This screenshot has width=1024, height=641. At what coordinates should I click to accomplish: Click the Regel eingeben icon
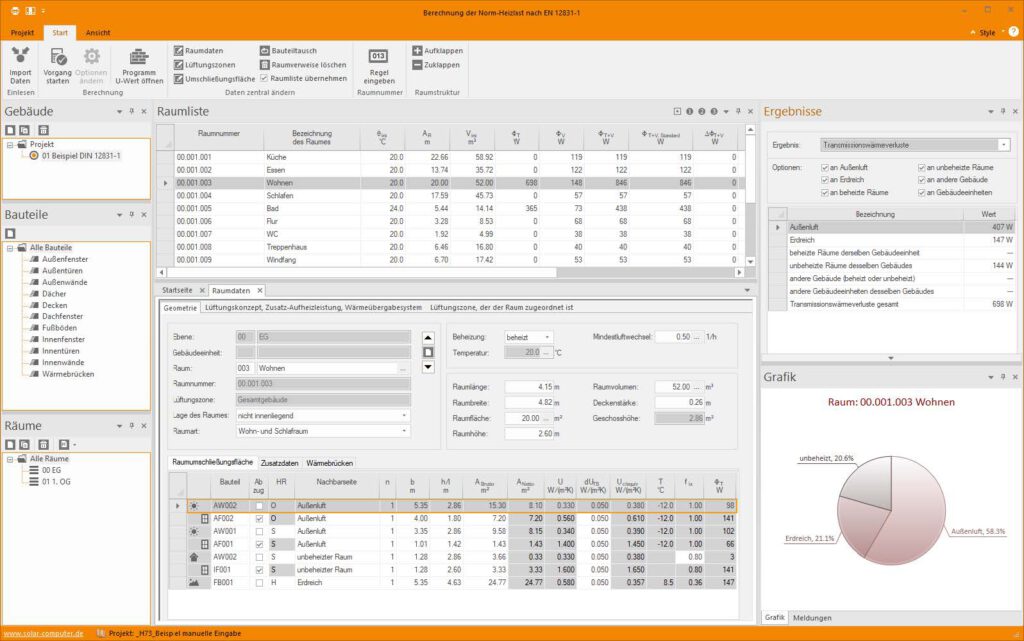[379, 56]
